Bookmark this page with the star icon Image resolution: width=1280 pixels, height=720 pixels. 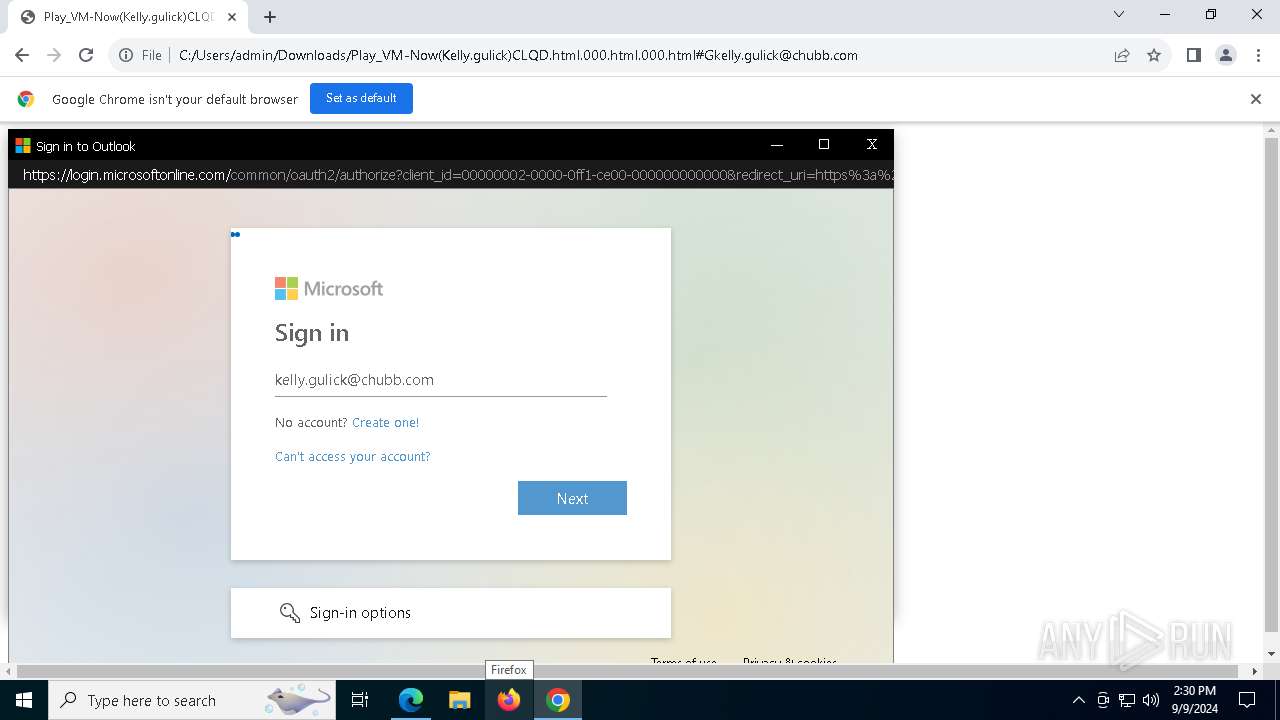[1154, 55]
